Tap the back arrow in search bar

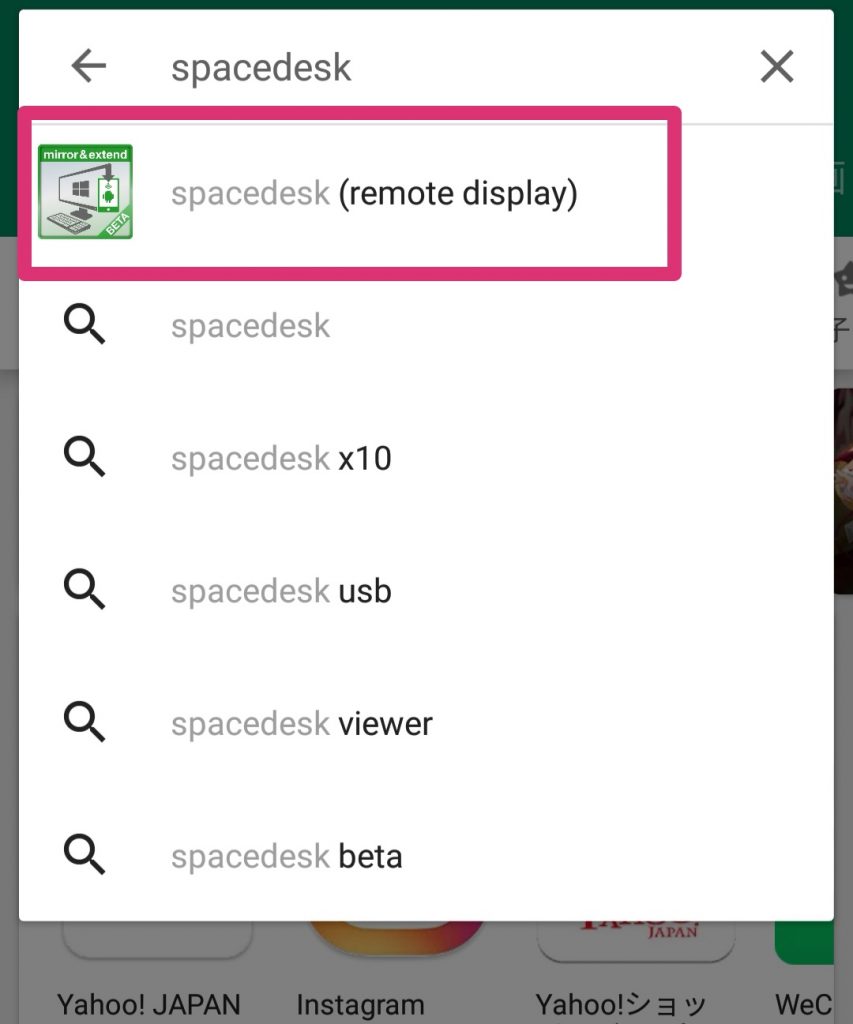click(x=88, y=67)
